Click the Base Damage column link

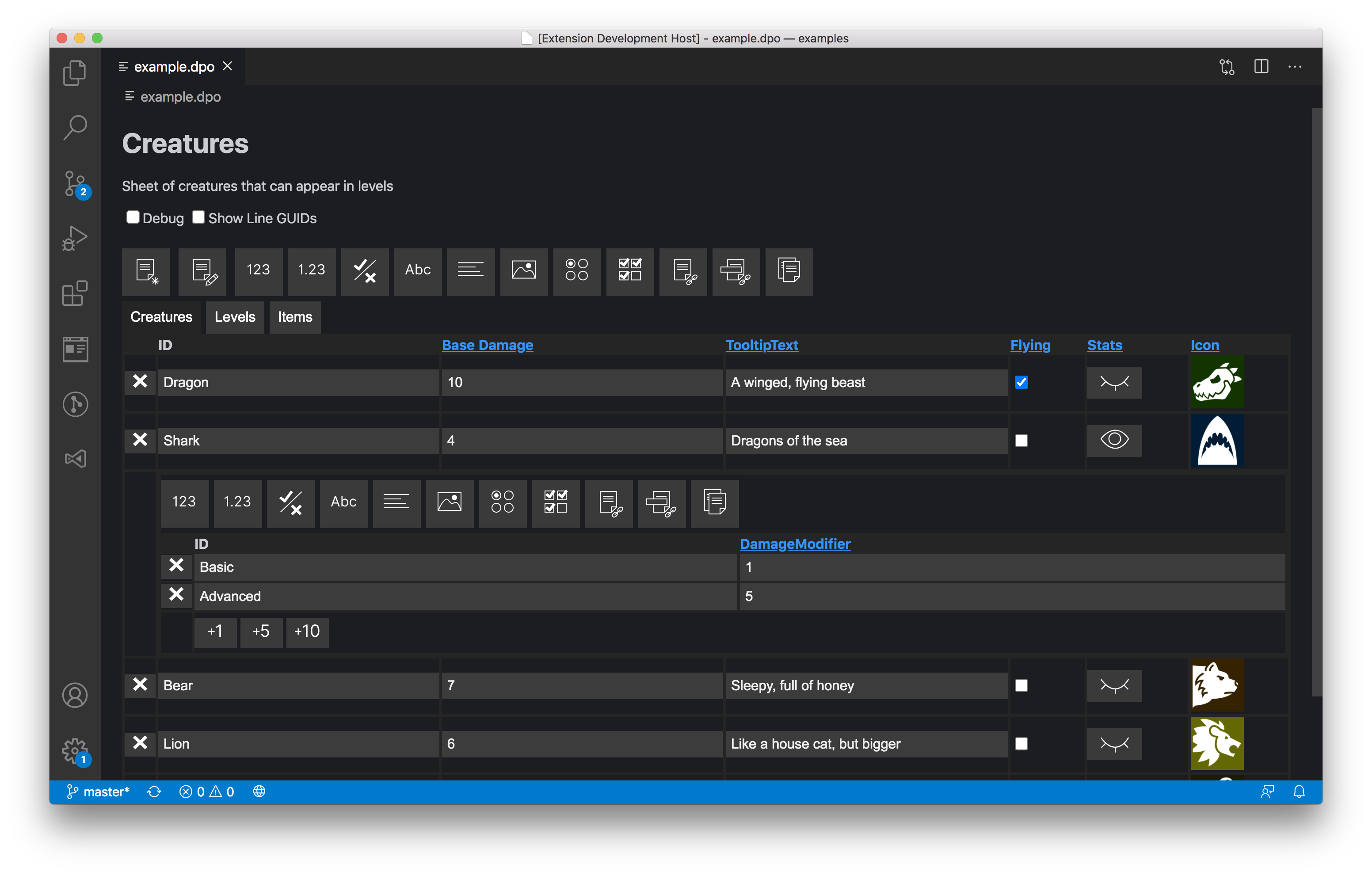(487, 345)
